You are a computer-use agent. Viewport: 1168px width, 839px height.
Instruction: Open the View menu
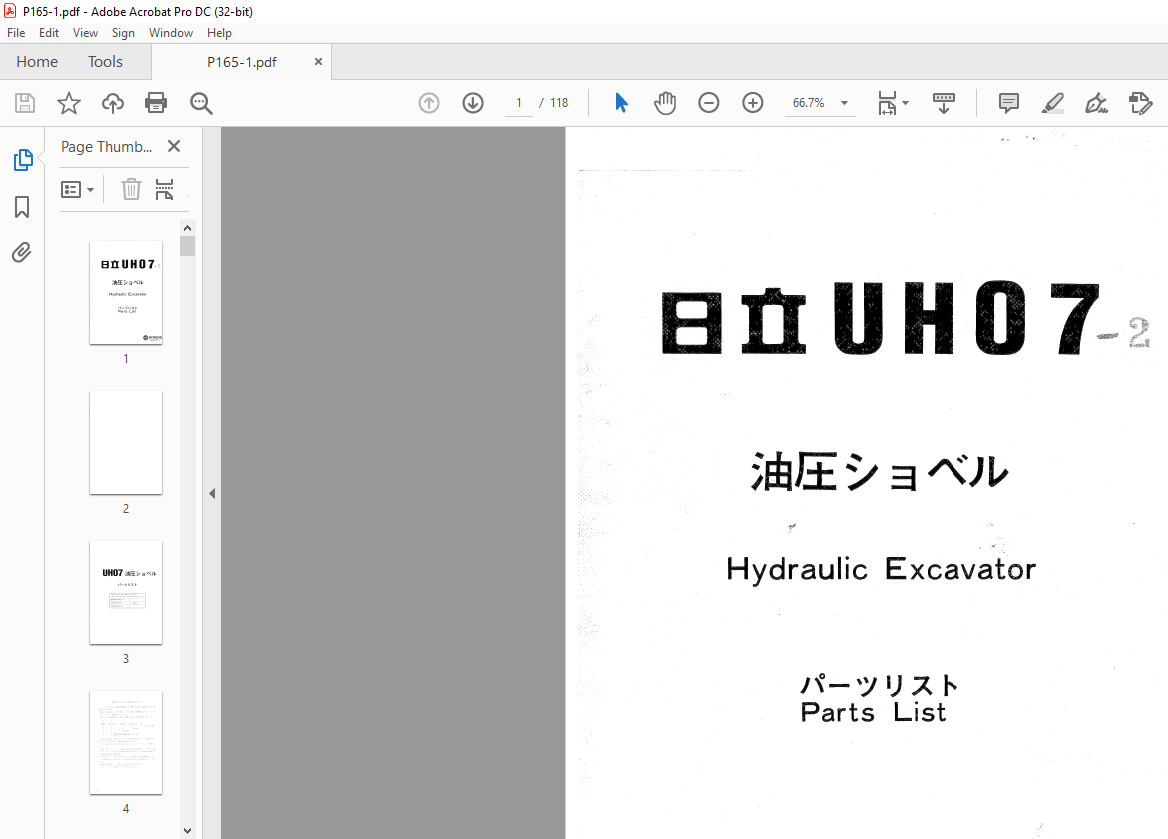pos(85,33)
